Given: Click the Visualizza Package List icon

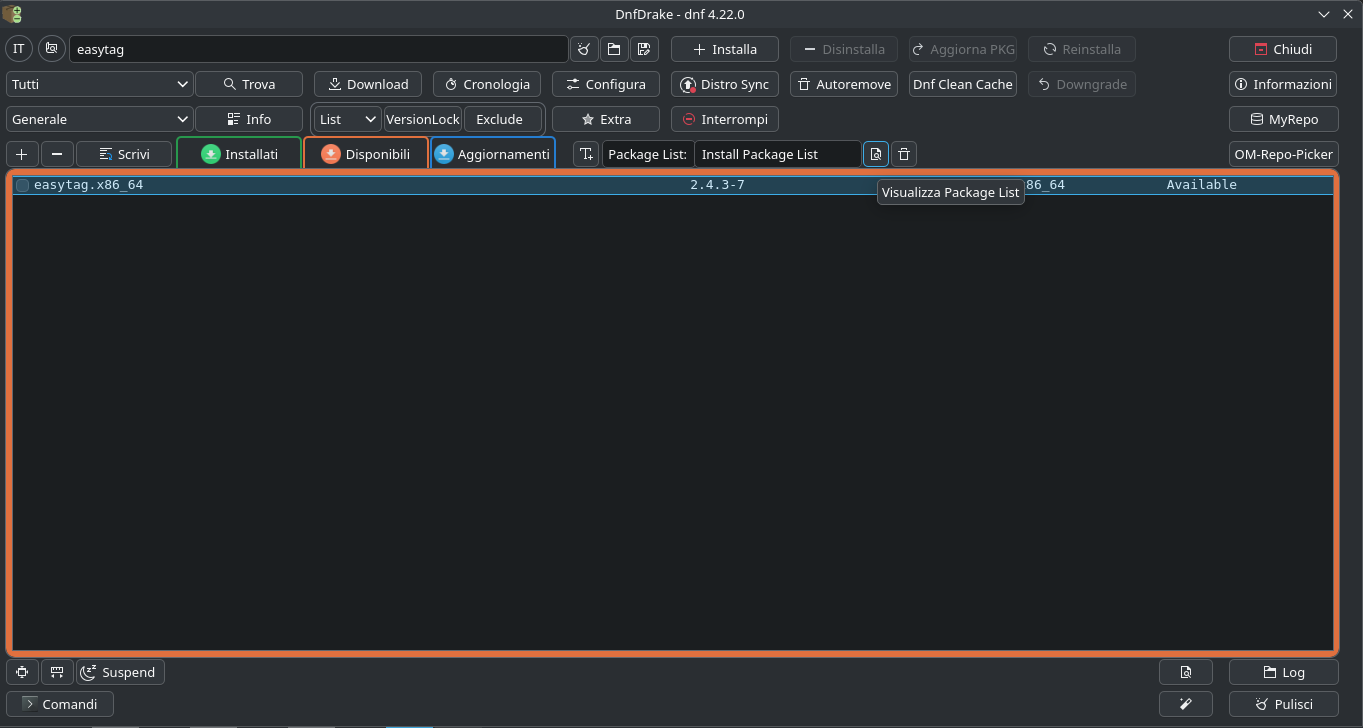Looking at the screenshot, I should [875, 154].
